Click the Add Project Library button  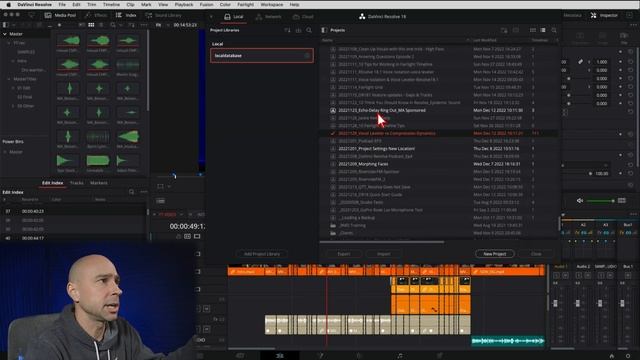262,254
